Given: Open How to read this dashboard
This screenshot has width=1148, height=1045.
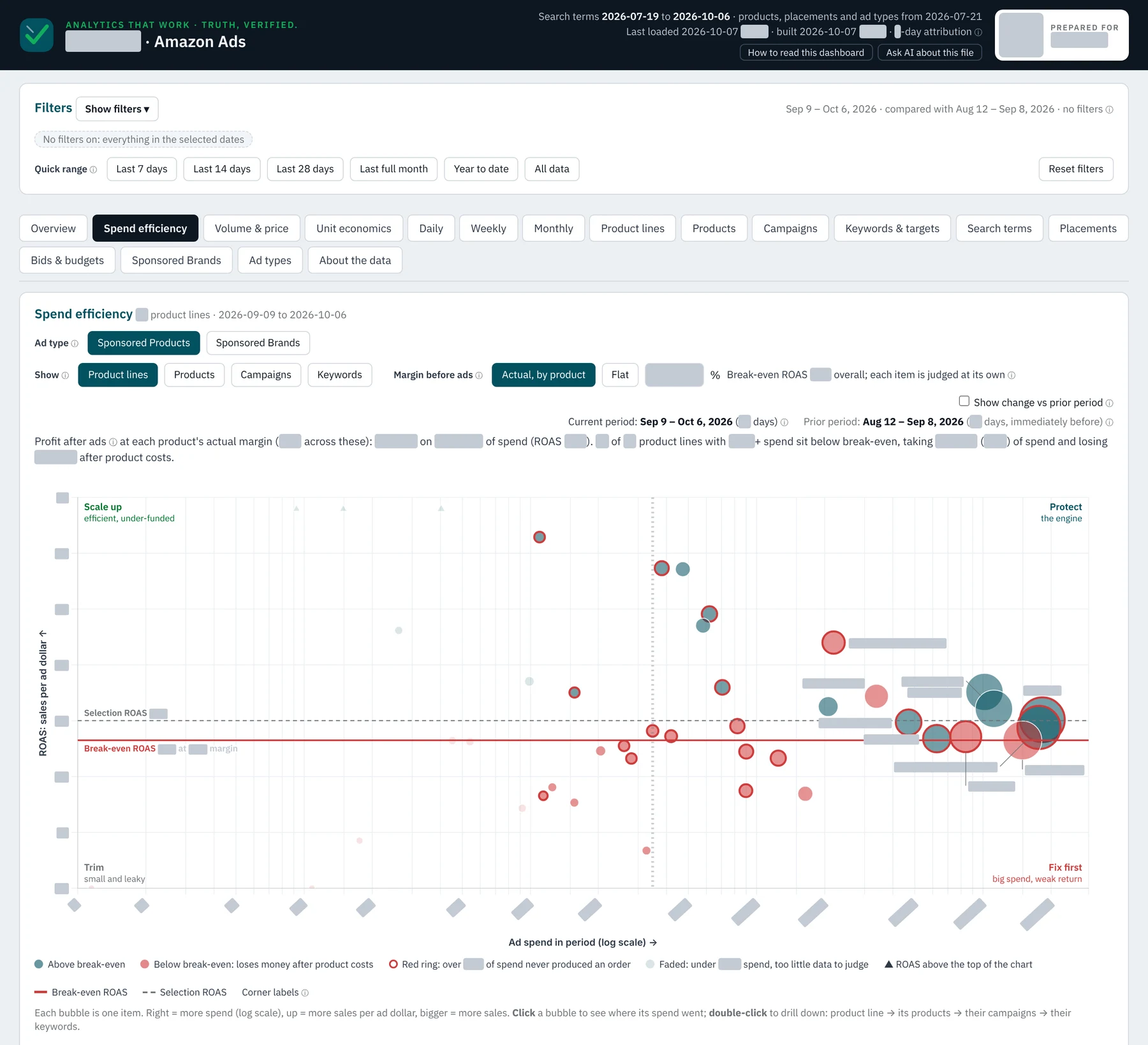Looking at the screenshot, I should (806, 52).
